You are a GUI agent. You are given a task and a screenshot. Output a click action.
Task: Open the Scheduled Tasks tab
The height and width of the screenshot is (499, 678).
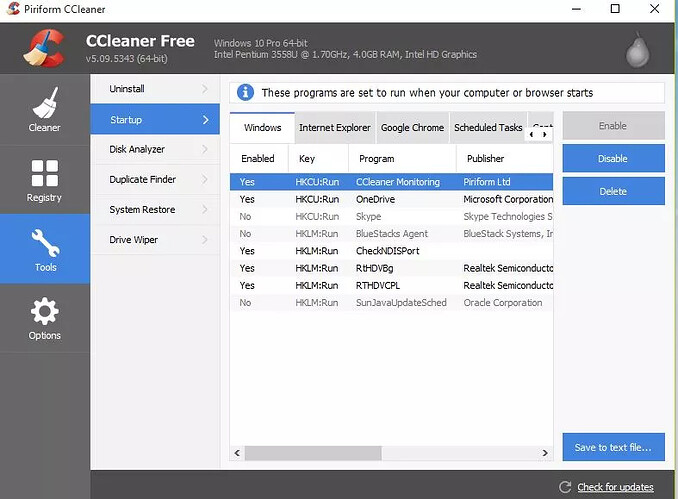pyautogui.click(x=488, y=128)
